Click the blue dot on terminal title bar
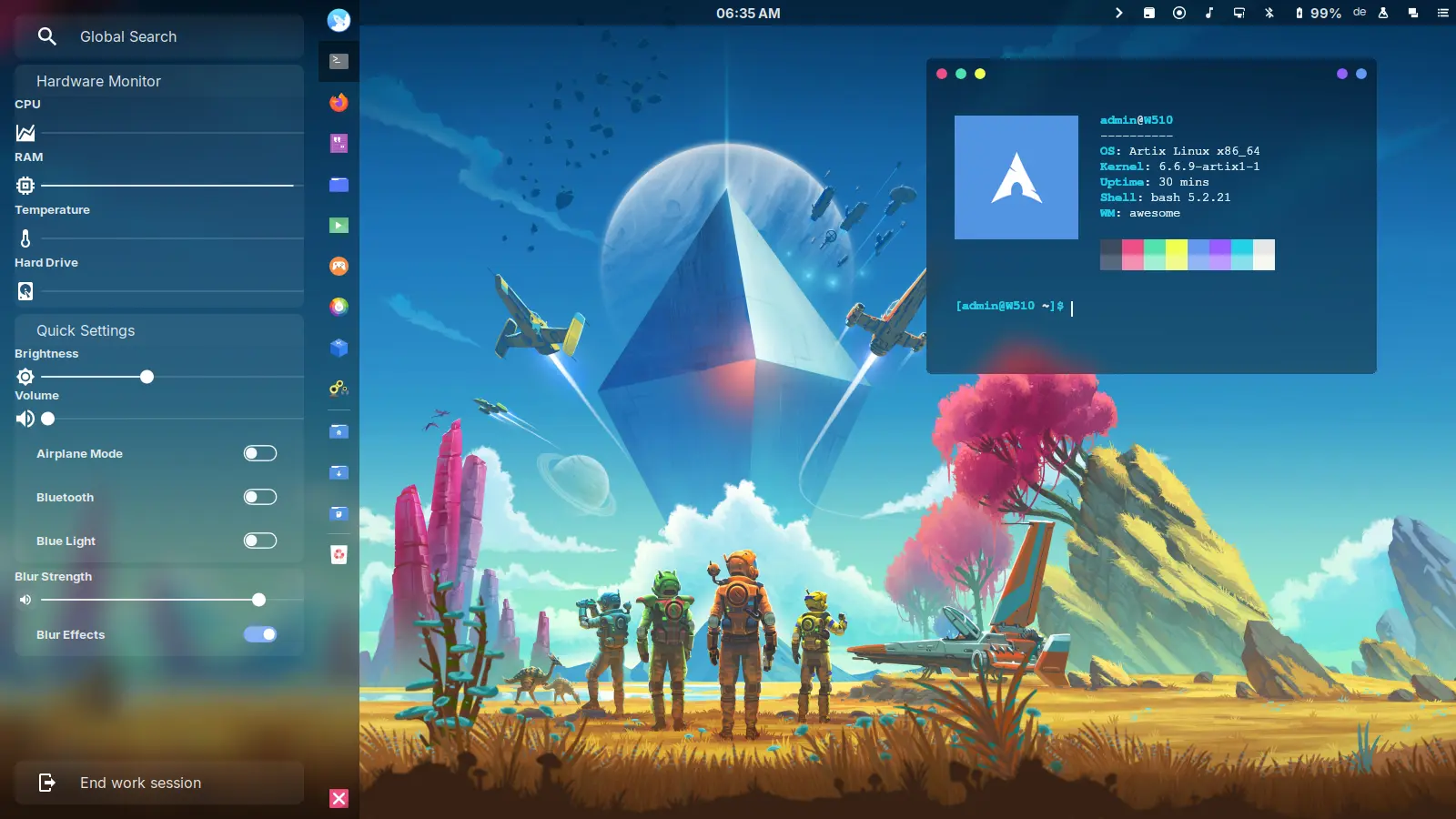This screenshot has width=1456, height=819. (1361, 74)
